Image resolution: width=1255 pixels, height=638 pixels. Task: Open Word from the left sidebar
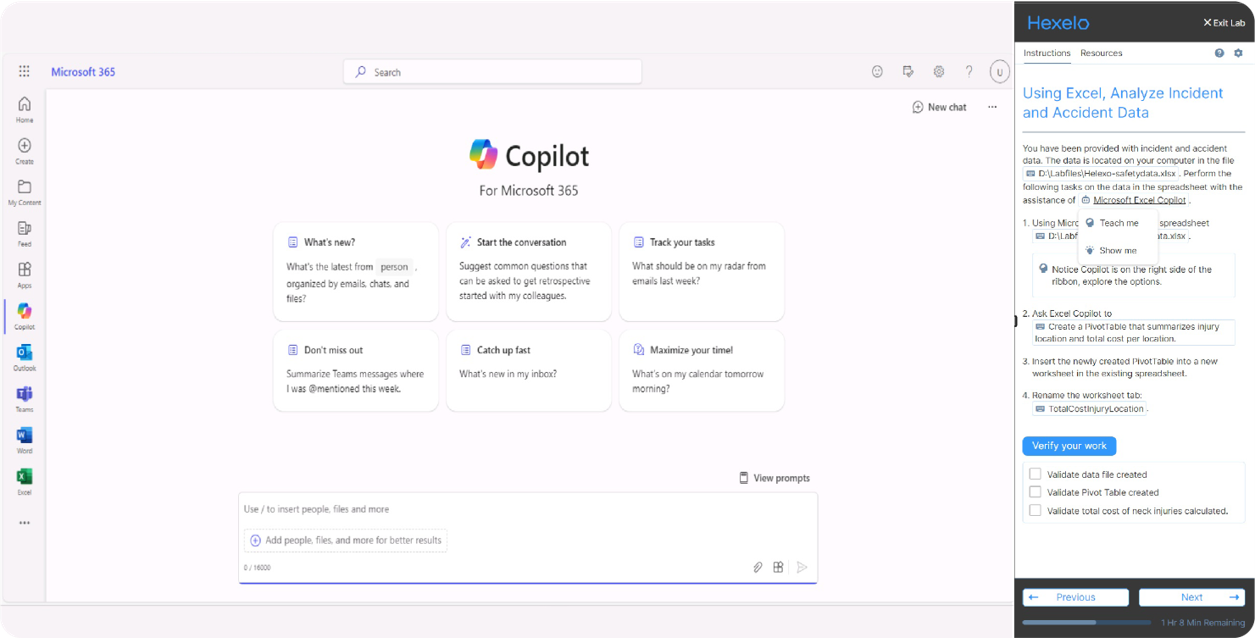[x=24, y=436]
